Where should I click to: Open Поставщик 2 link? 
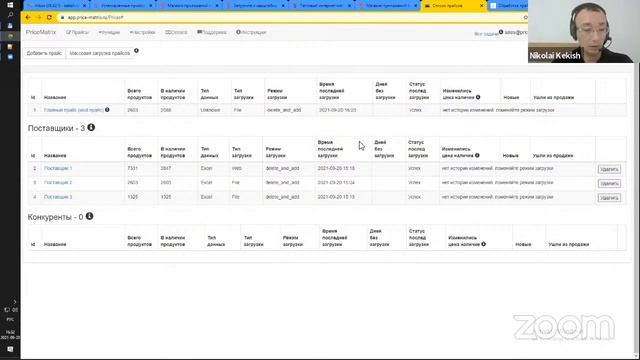coord(58,182)
